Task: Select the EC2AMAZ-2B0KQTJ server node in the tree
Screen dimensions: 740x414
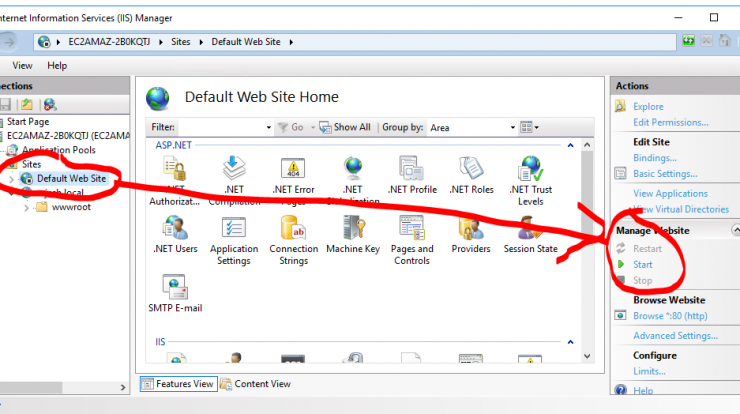Action: [x=68, y=136]
